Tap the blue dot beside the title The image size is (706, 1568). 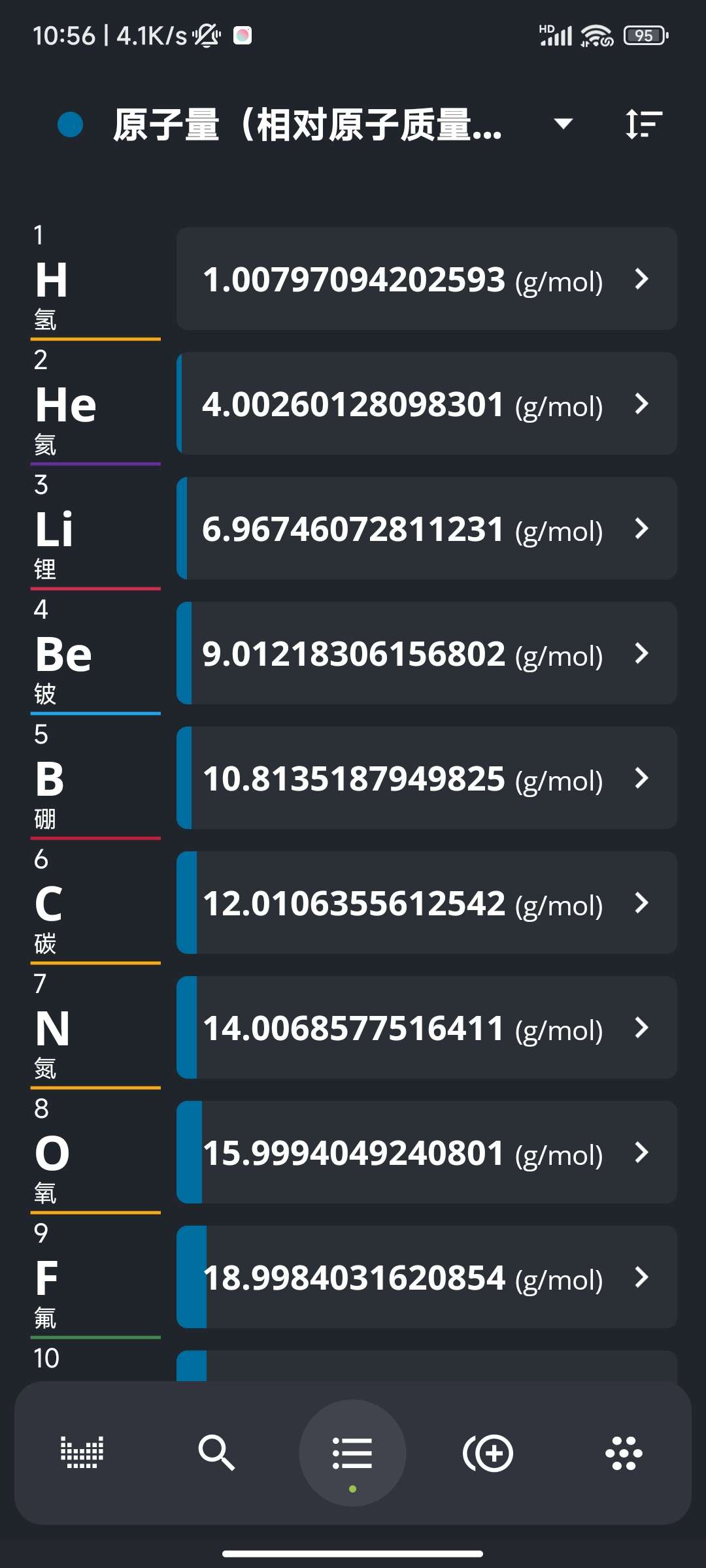coord(71,124)
